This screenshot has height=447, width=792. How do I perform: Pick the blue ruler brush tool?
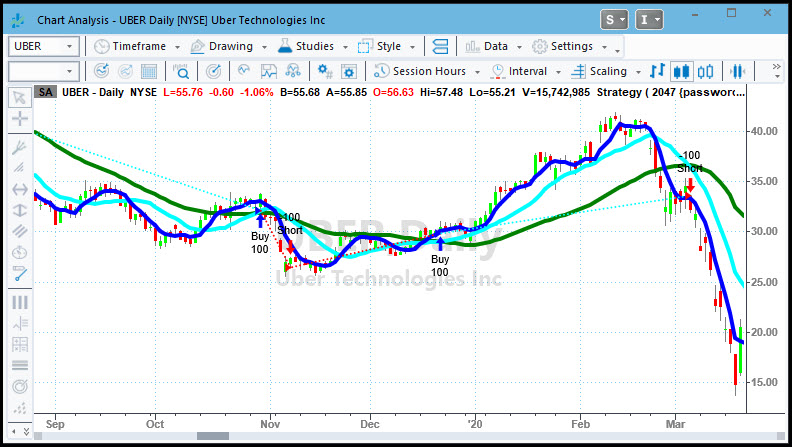pos(20,273)
